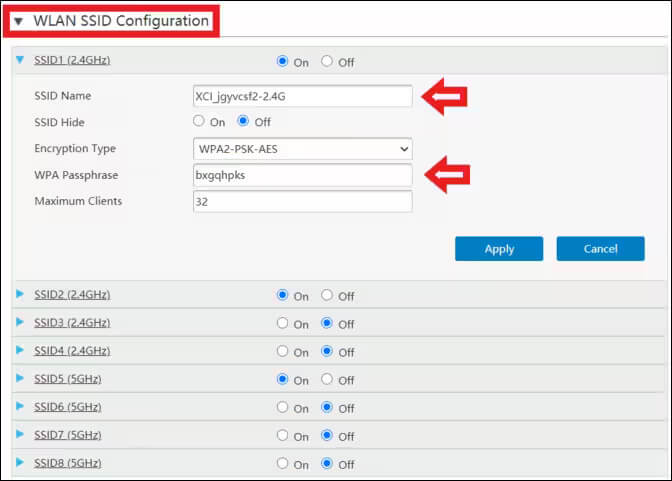
Task: Turn SSID1 Off radio button
Action: coord(327,62)
